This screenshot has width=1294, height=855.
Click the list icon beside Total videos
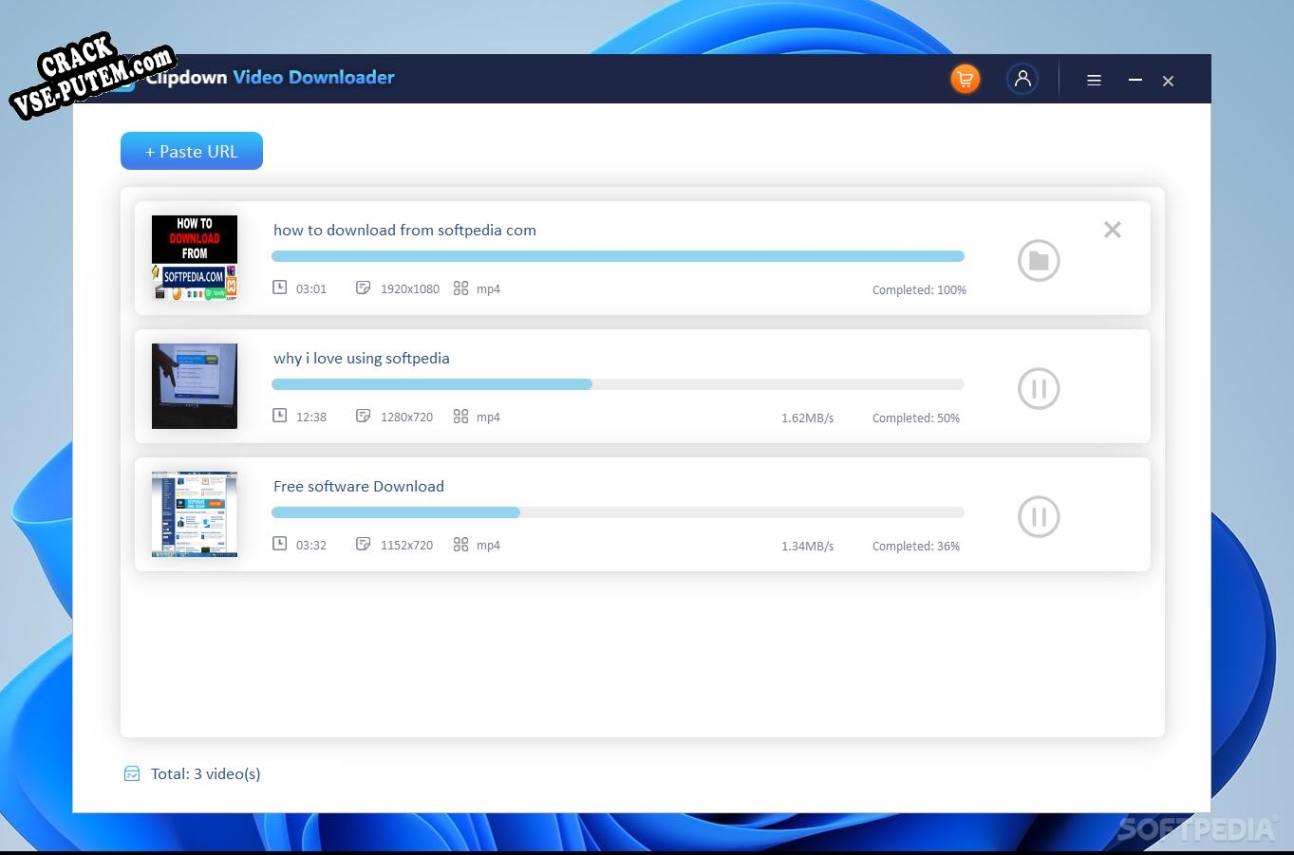click(x=132, y=773)
